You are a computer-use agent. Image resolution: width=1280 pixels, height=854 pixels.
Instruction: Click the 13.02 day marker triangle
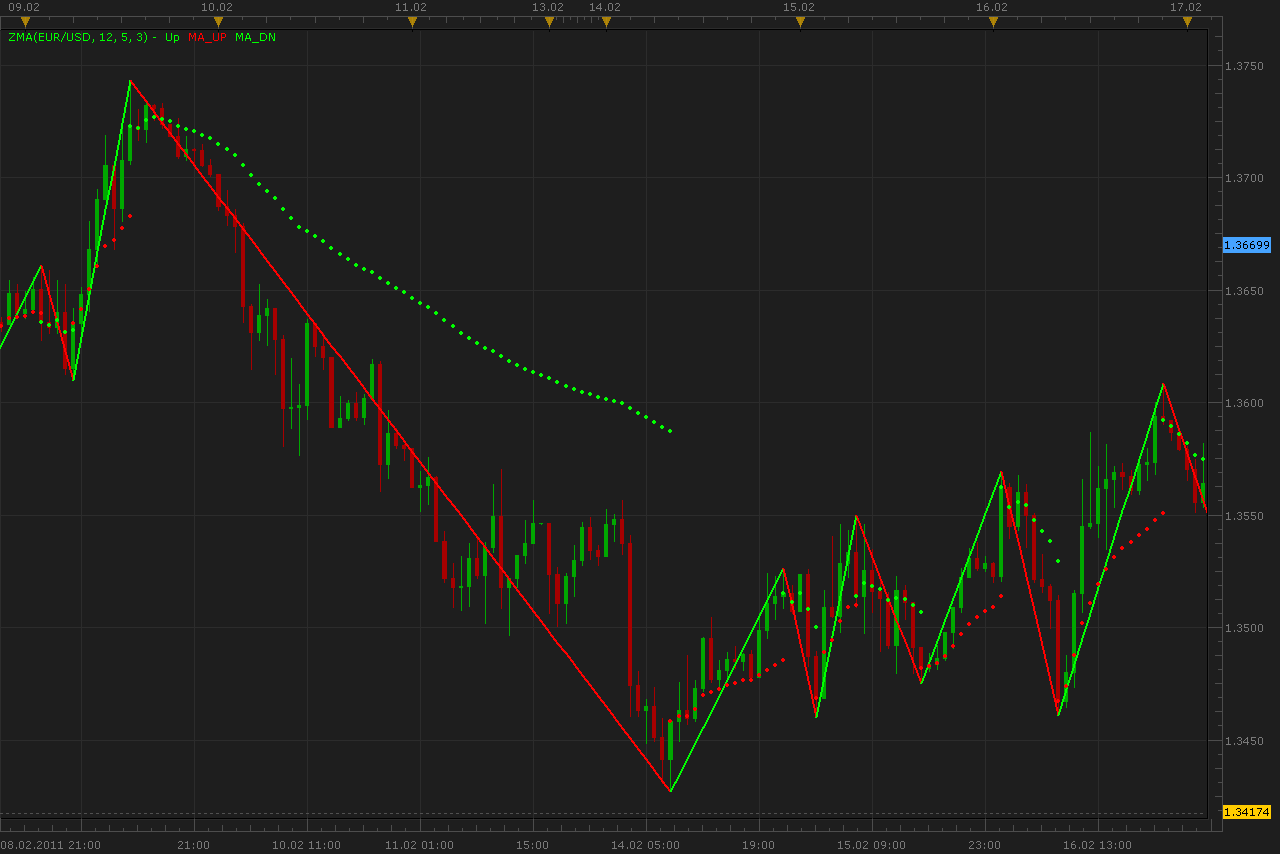[x=549, y=22]
